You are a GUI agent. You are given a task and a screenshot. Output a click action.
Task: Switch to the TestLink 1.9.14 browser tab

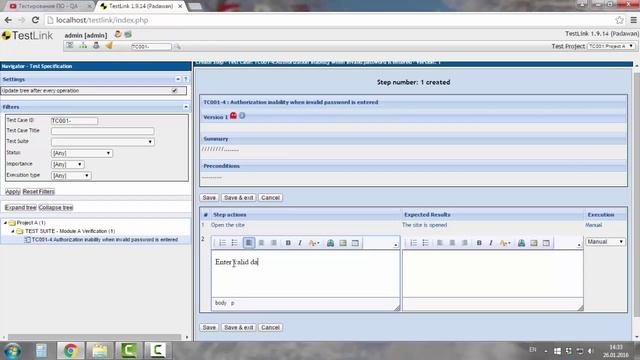click(140, 6)
